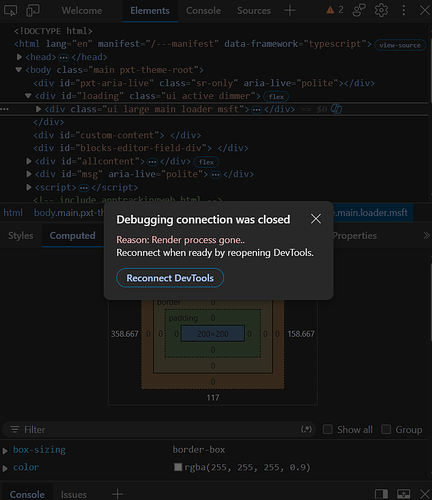Select the custom-content div row
Image resolution: width=432 pixels, height=500 pixels.
[117, 135]
